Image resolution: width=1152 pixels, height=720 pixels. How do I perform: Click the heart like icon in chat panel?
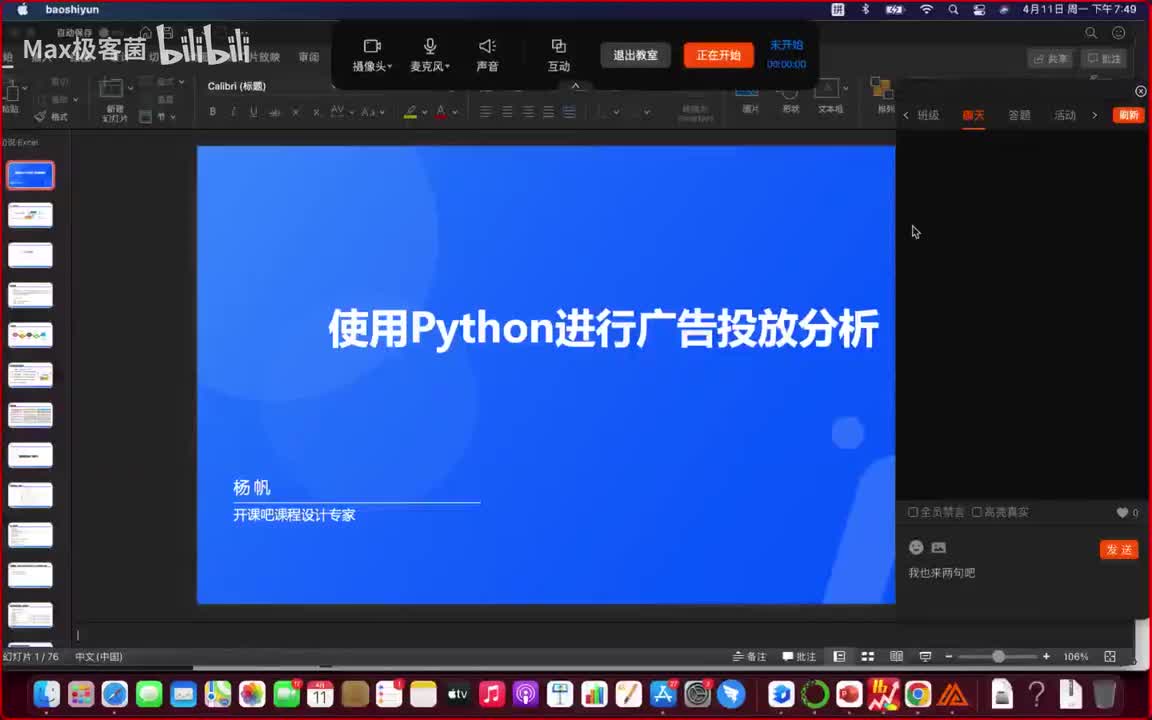point(1122,513)
